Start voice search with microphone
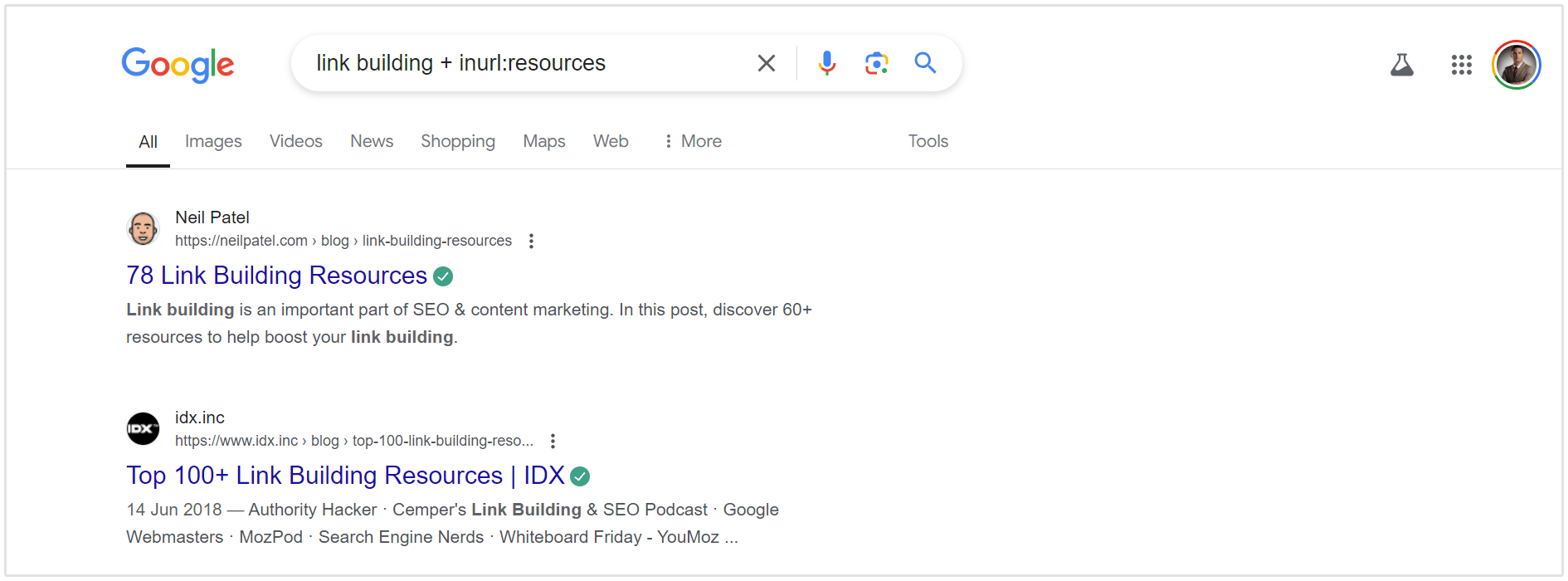 [x=826, y=63]
